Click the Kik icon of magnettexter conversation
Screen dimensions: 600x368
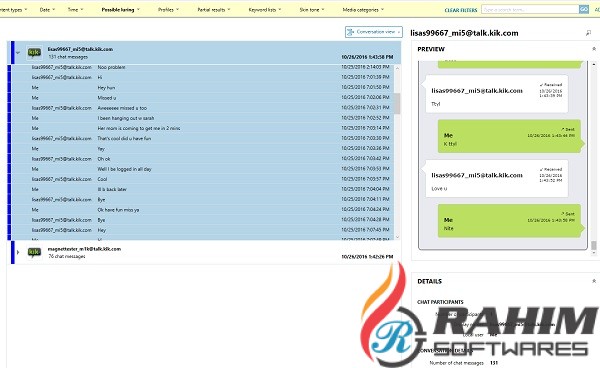(34, 252)
